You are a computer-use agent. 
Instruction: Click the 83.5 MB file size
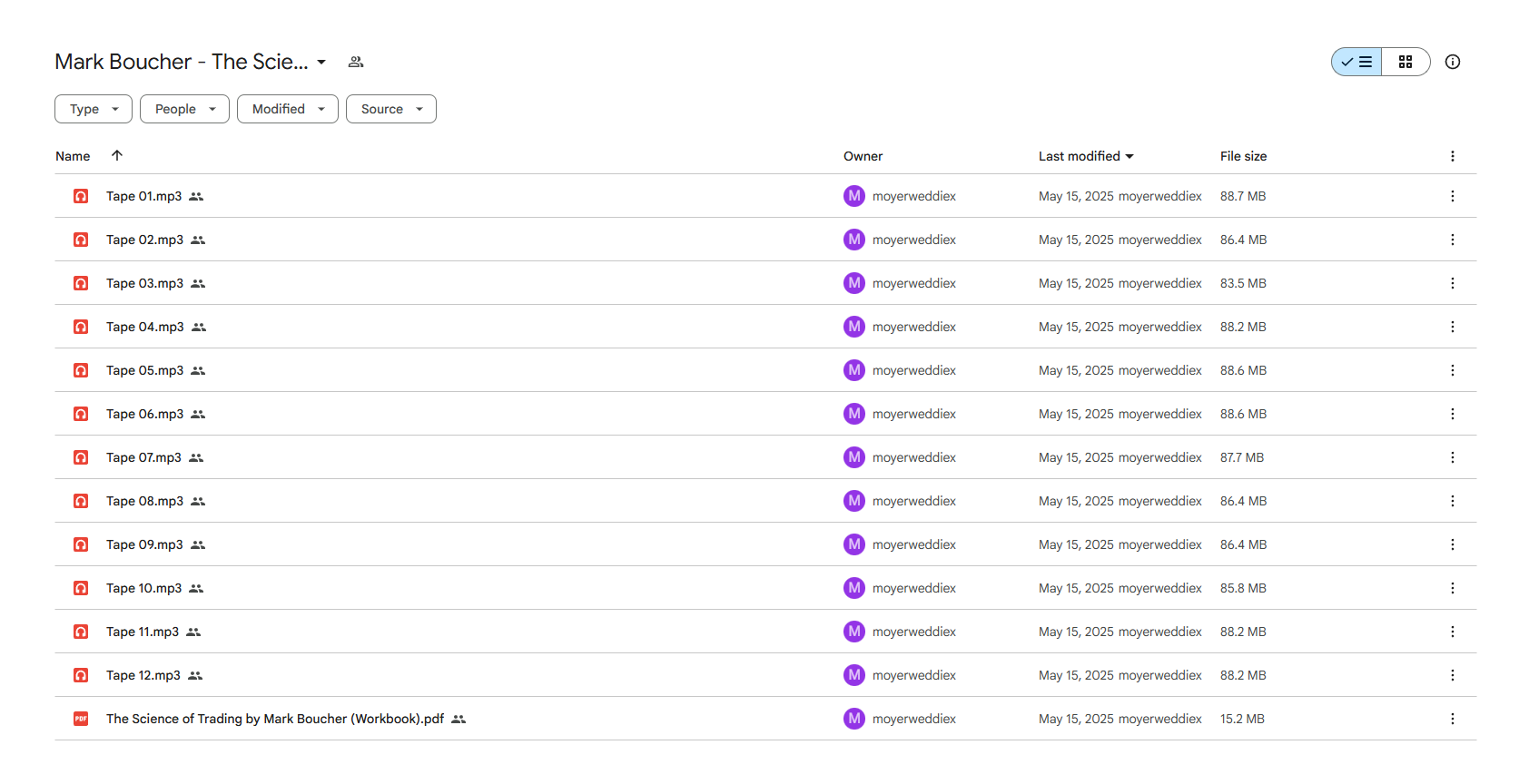click(x=1243, y=283)
